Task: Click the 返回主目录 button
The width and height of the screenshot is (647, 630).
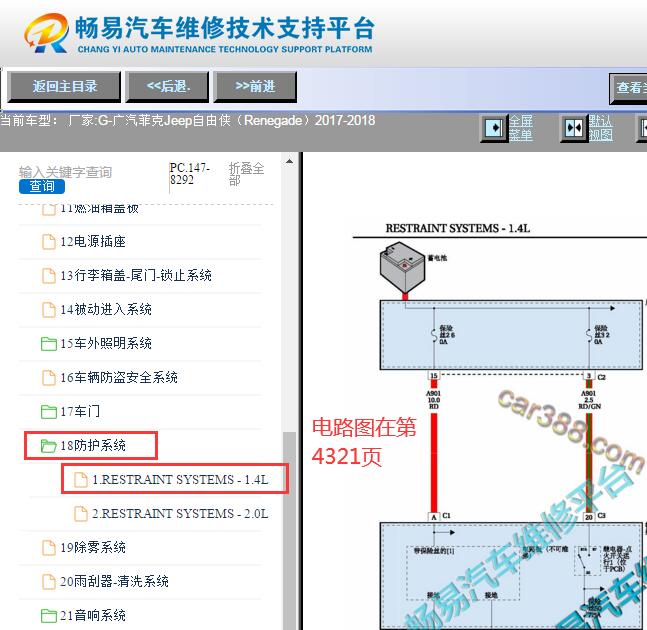Action: point(64,87)
